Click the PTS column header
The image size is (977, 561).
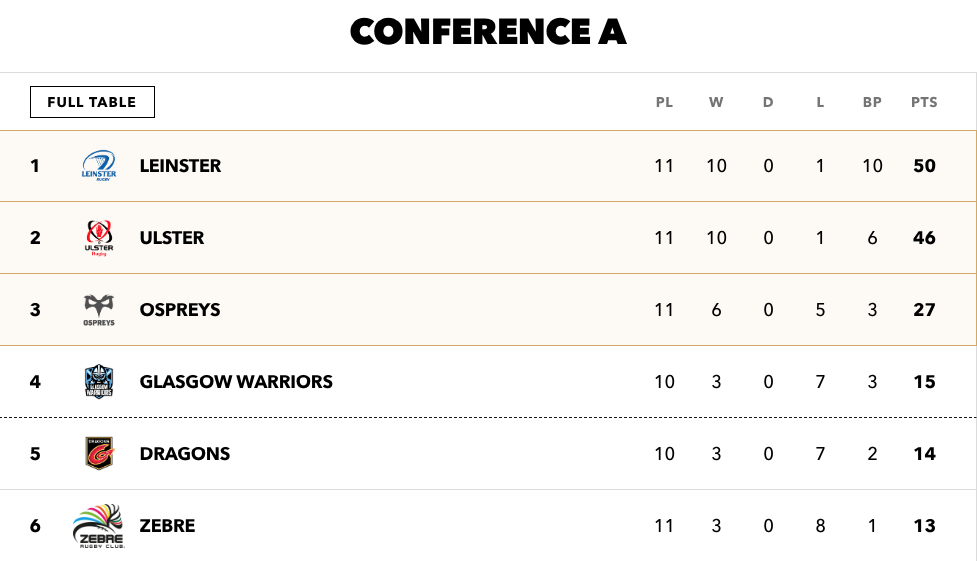(x=924, y=102)
